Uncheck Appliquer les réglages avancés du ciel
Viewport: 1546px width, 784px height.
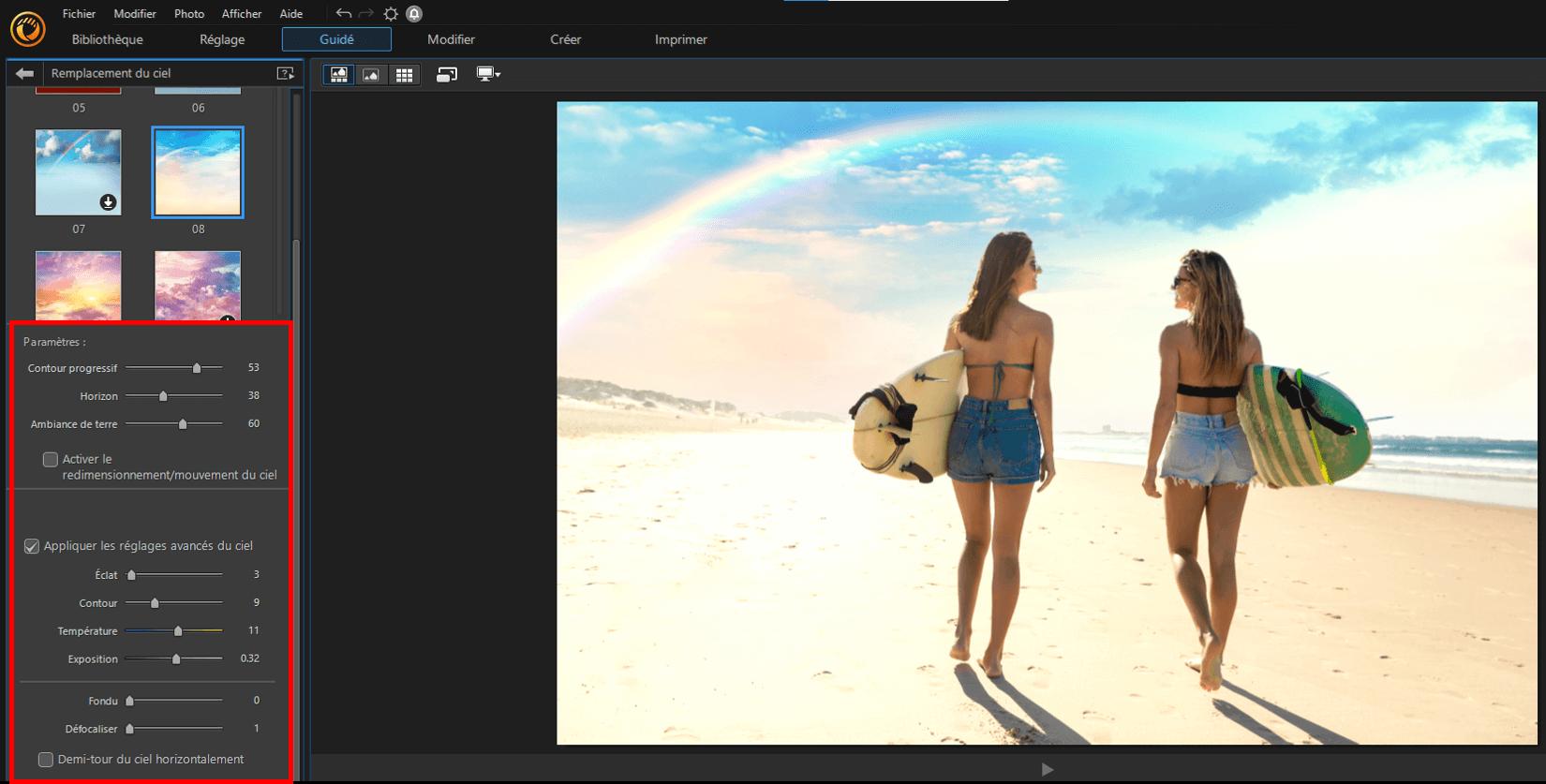(x=32, y=546)
